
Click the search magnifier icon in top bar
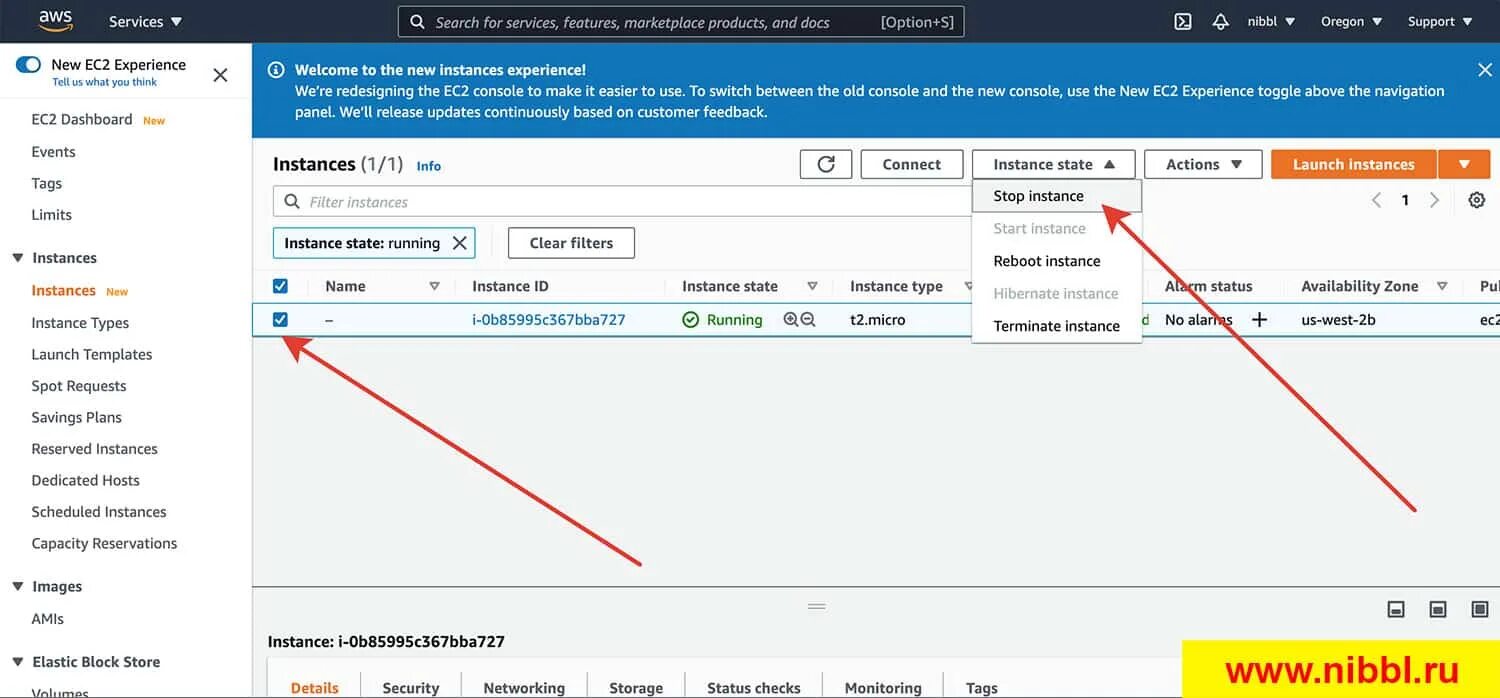pos(418,22)
